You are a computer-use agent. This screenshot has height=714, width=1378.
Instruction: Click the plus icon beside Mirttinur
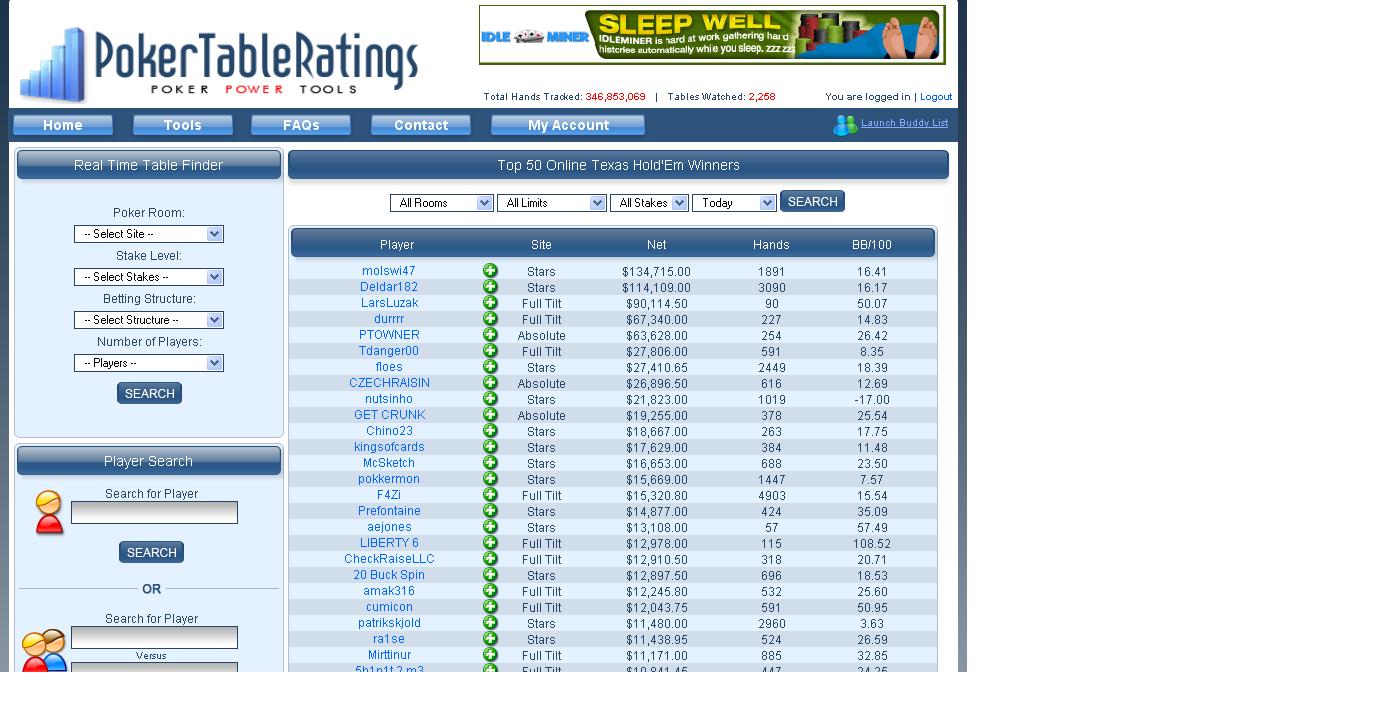click(490, 655)
